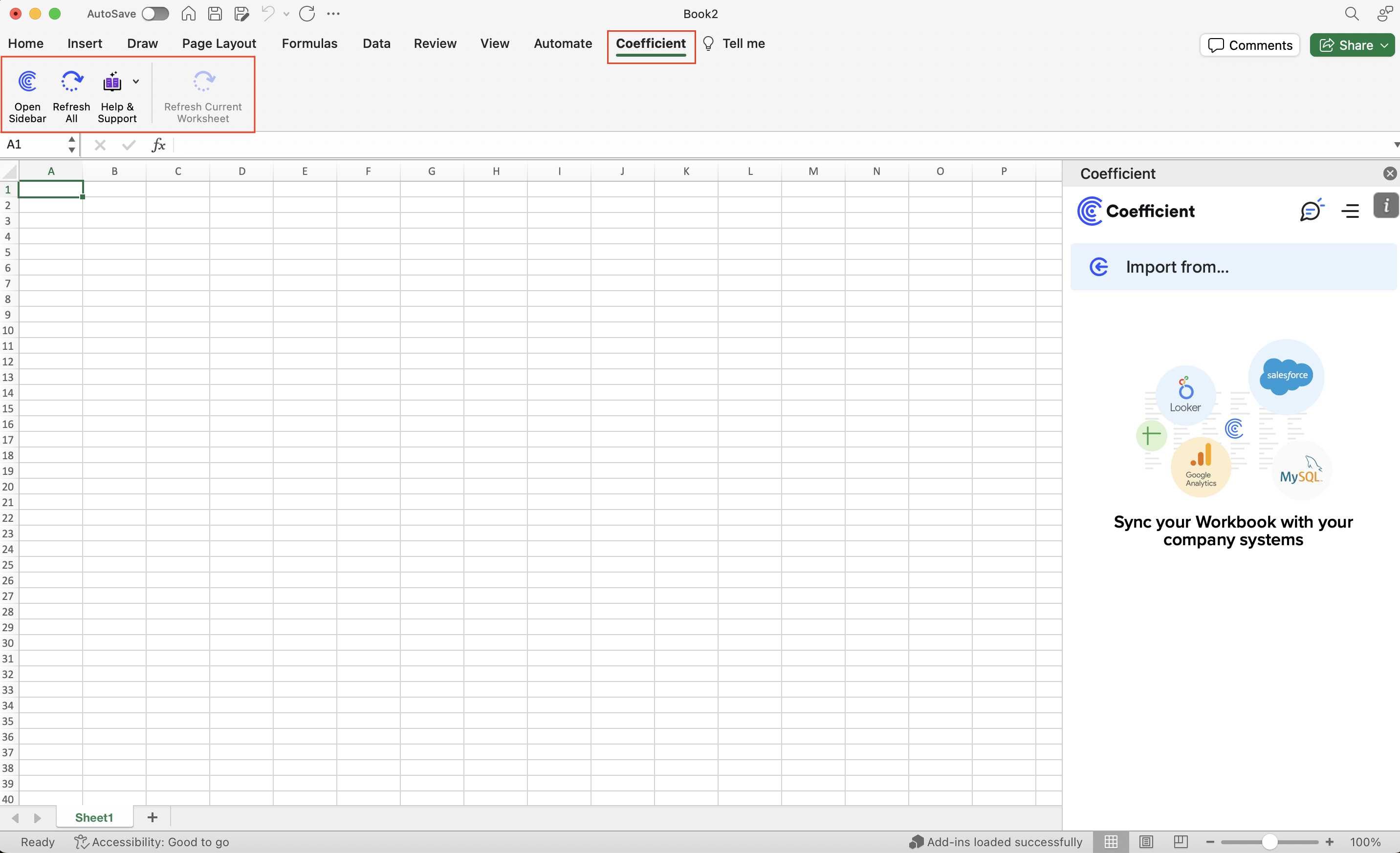This screenshot has width=1400, height=853.
Task: Expand the formula bar arrow
Action: click(1396, 145)
